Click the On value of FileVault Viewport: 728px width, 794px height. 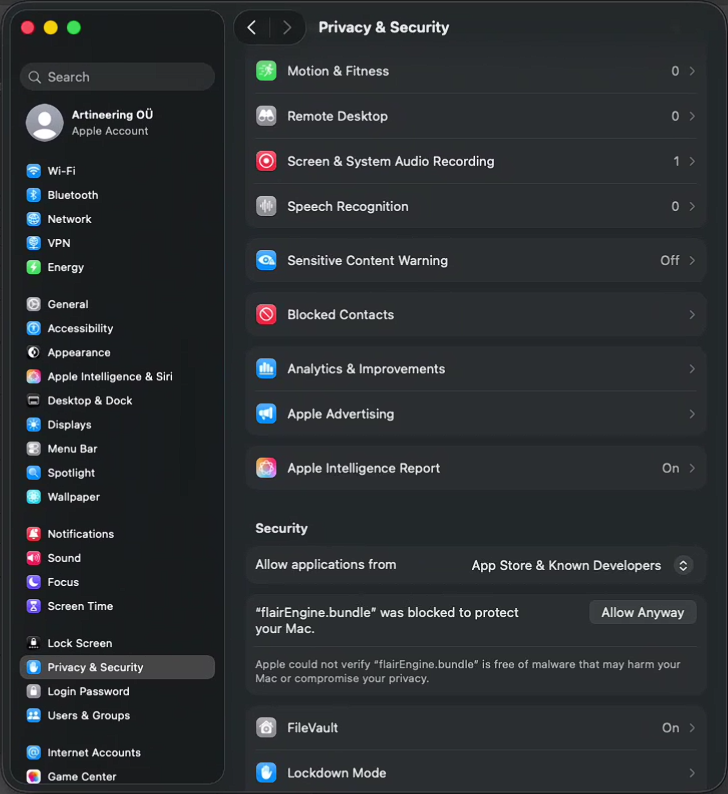coord(670,728)
